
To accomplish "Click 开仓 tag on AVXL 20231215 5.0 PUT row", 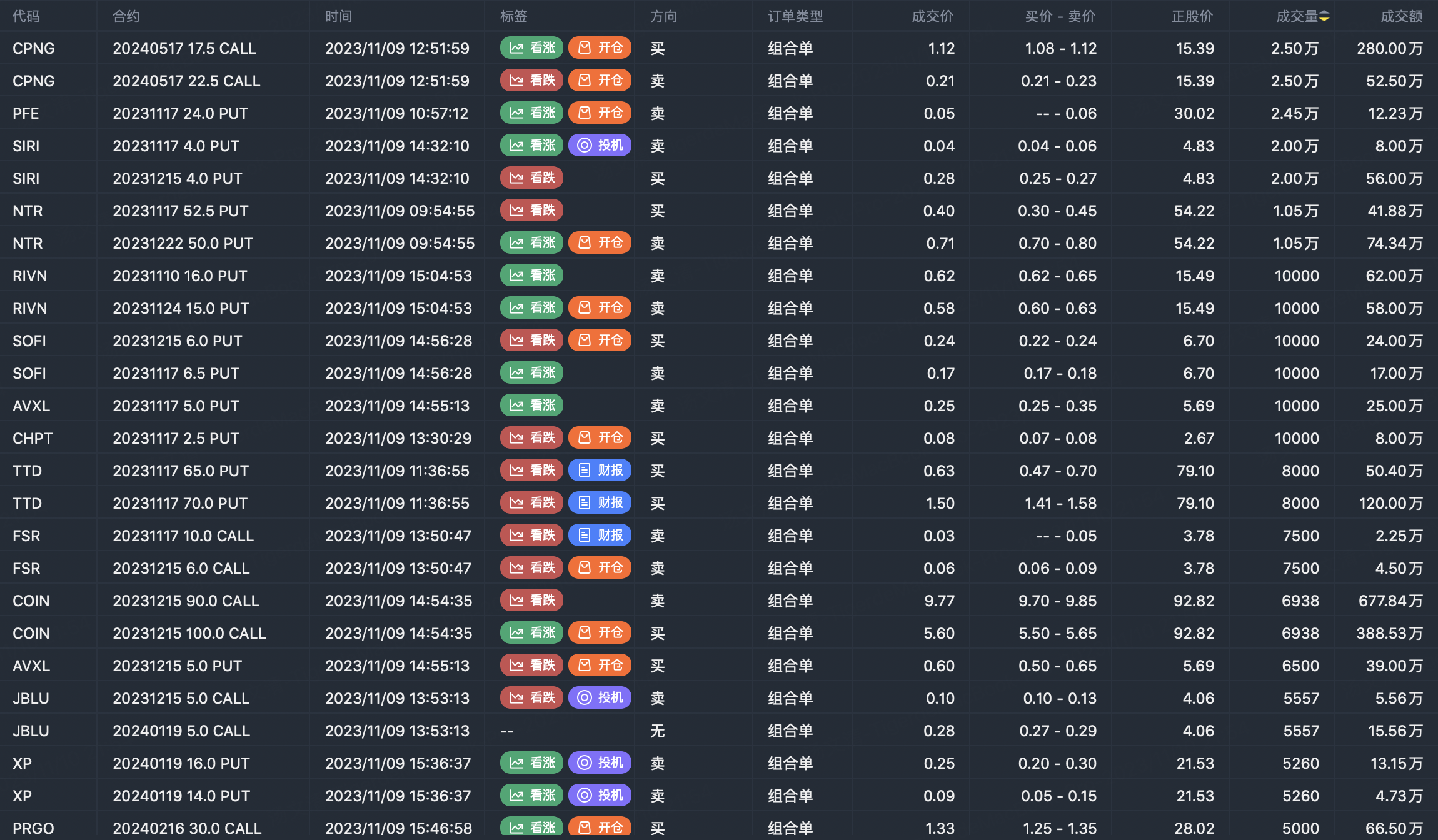I will pyautogui.click(x=600, y=666).
